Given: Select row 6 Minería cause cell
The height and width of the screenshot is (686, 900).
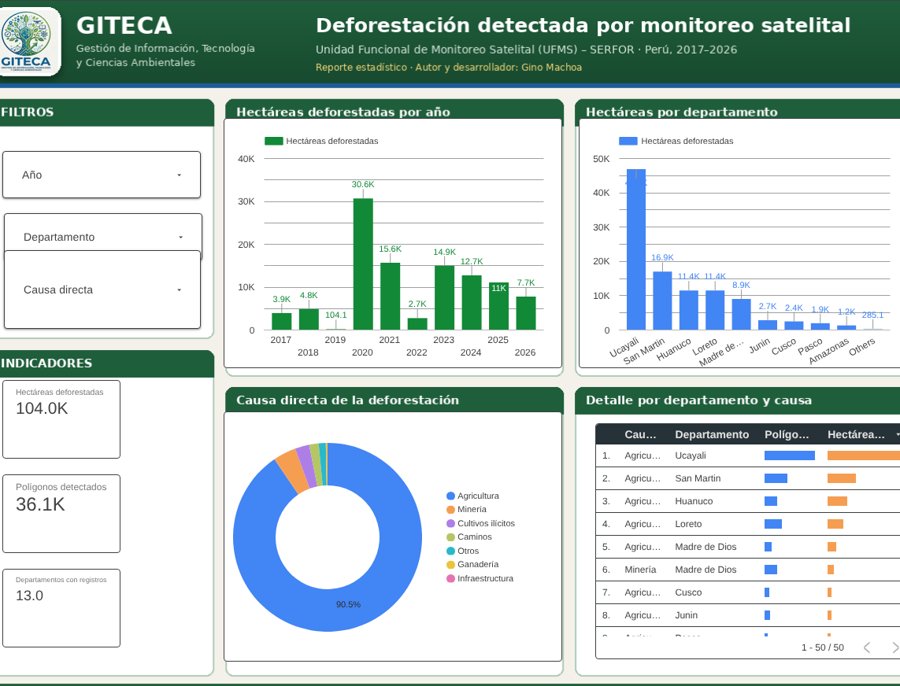Looking at the screenshot, I should (640, 569).
